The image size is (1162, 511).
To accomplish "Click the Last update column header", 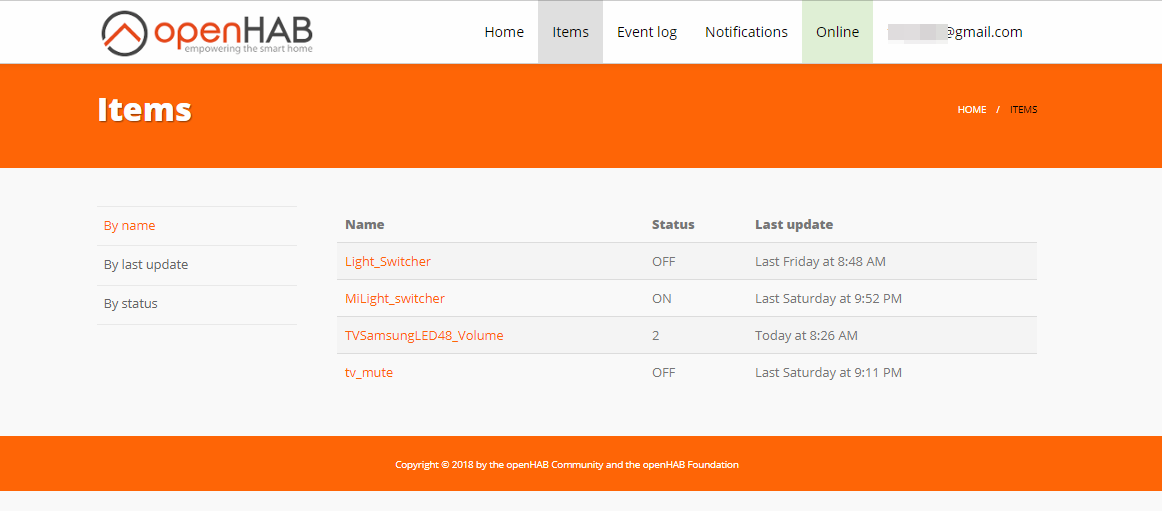I will click(x=794, y=224).
